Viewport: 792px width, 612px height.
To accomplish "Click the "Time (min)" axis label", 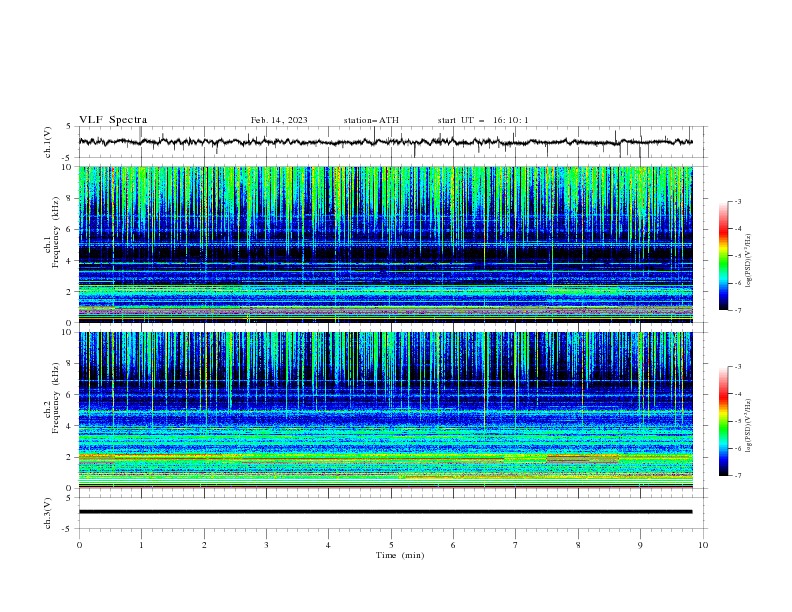I will point(400,555).
